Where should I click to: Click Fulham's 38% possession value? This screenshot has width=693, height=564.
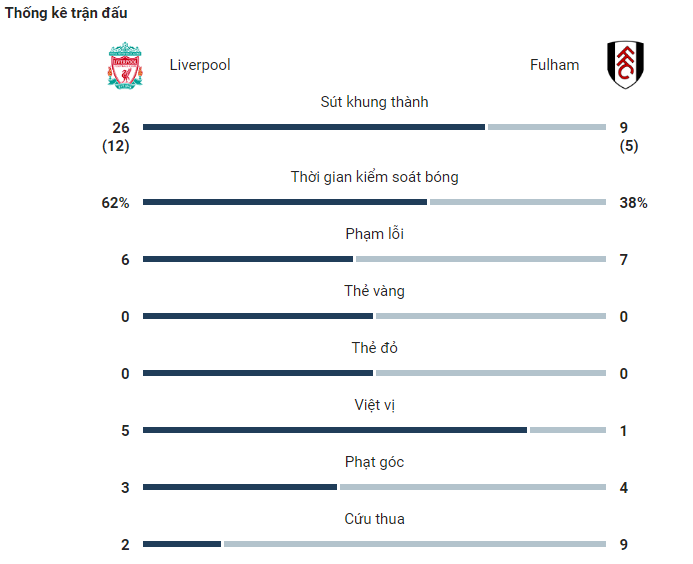(633, 203)
